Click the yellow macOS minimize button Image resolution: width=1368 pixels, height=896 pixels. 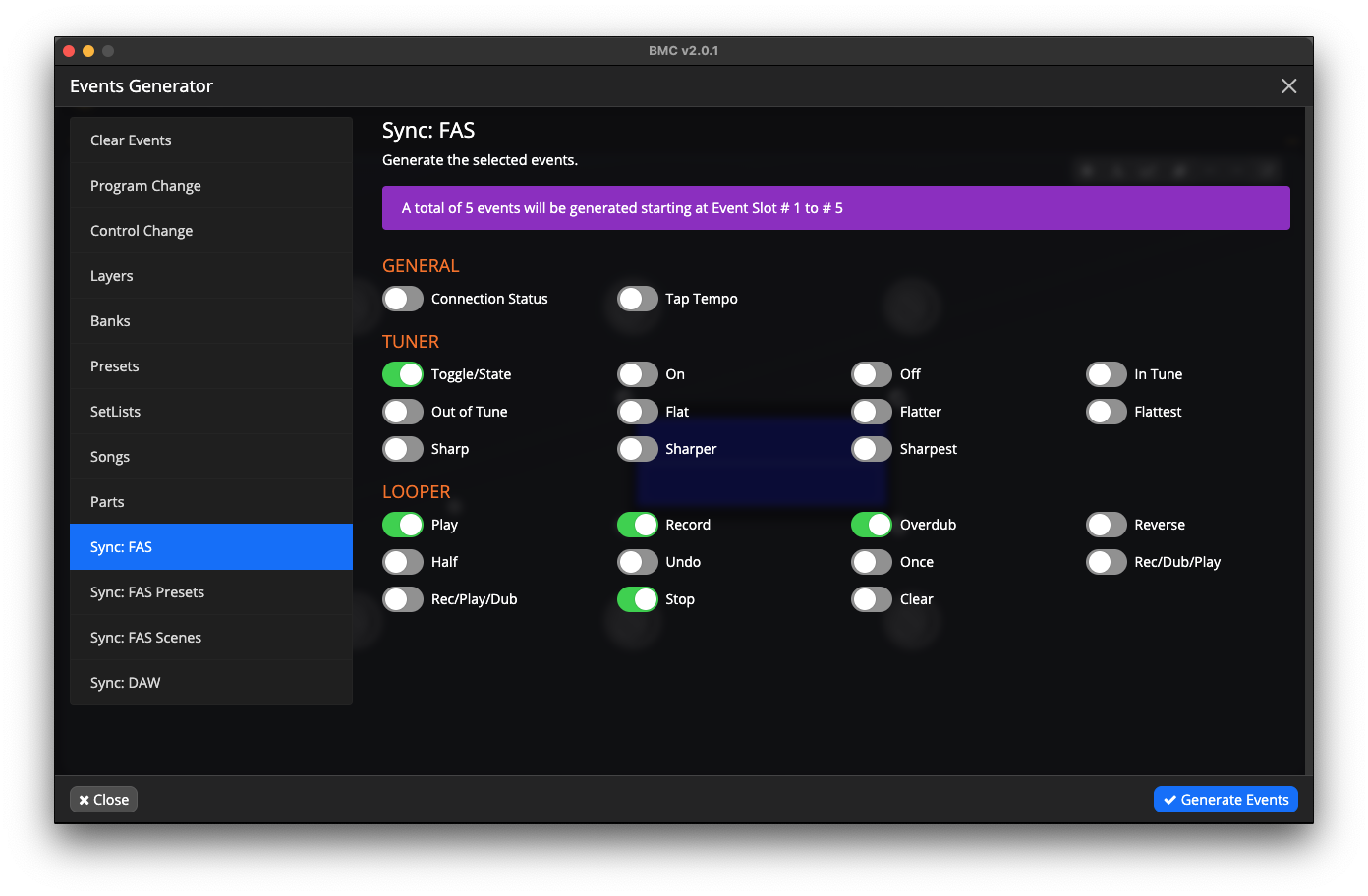[x=88, y=51]
